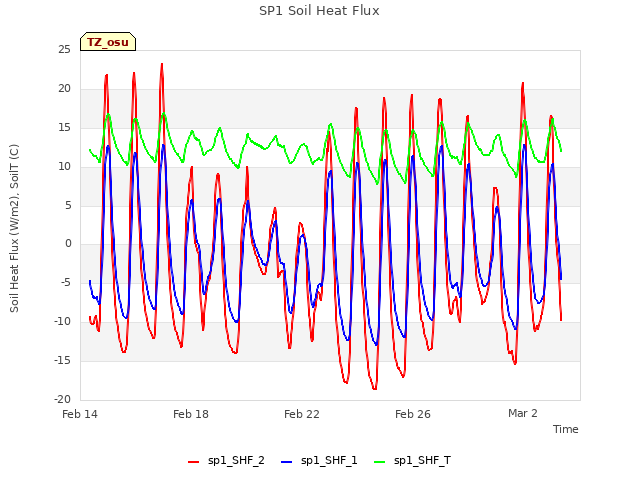Click the Feb 26 x-axis label
640x480 pixels.
(x=413, y=414)
